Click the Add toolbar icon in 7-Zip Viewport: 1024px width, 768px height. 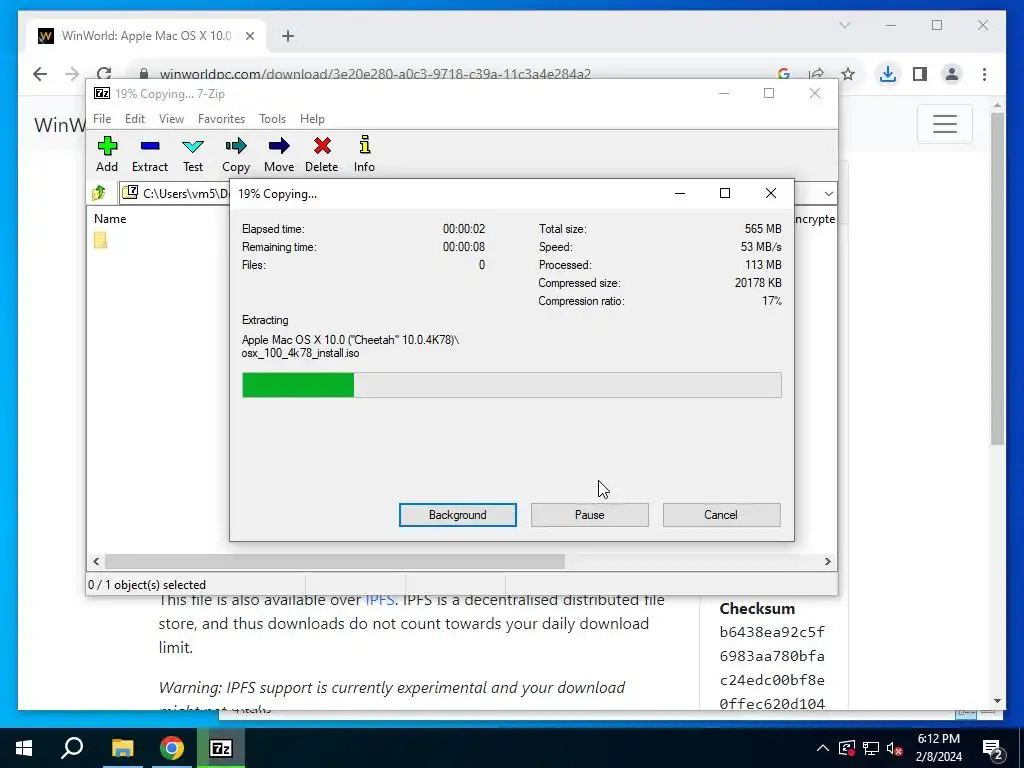tap(107, 154)
